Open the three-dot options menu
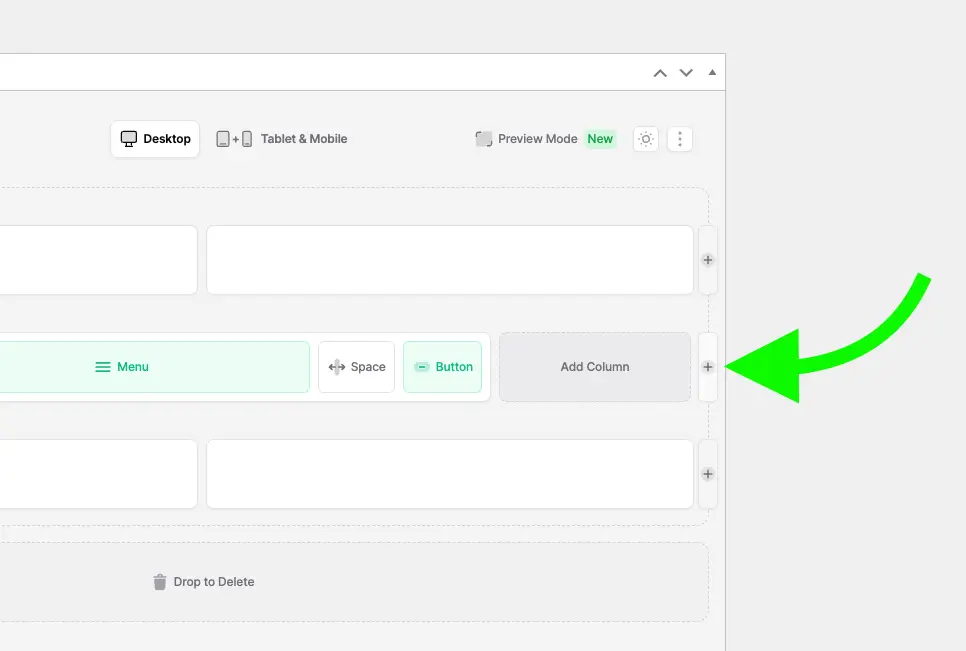 coord(680,139)
